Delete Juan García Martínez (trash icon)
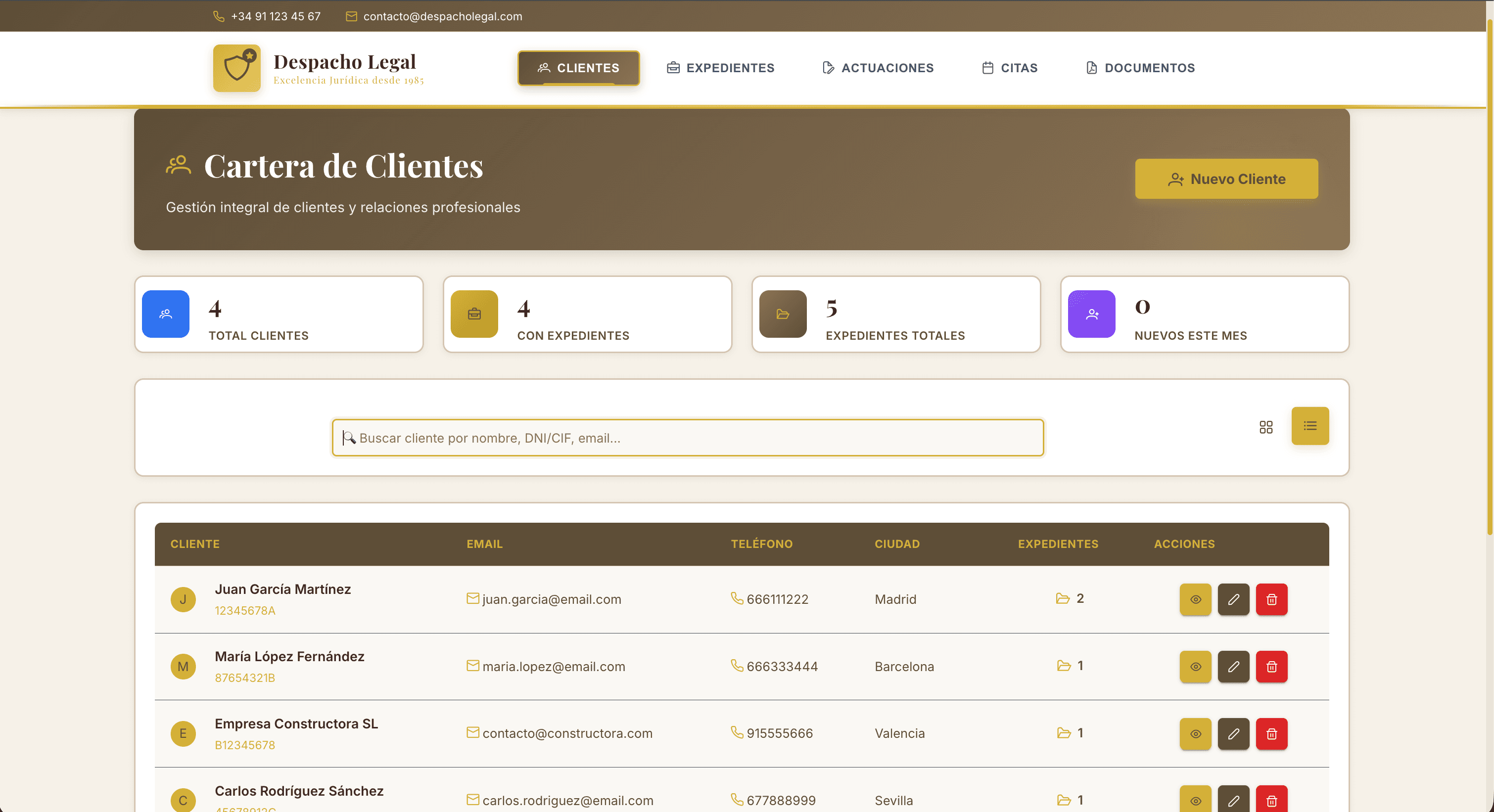This screenshot has width=1494, height=812. [1272, 599]
